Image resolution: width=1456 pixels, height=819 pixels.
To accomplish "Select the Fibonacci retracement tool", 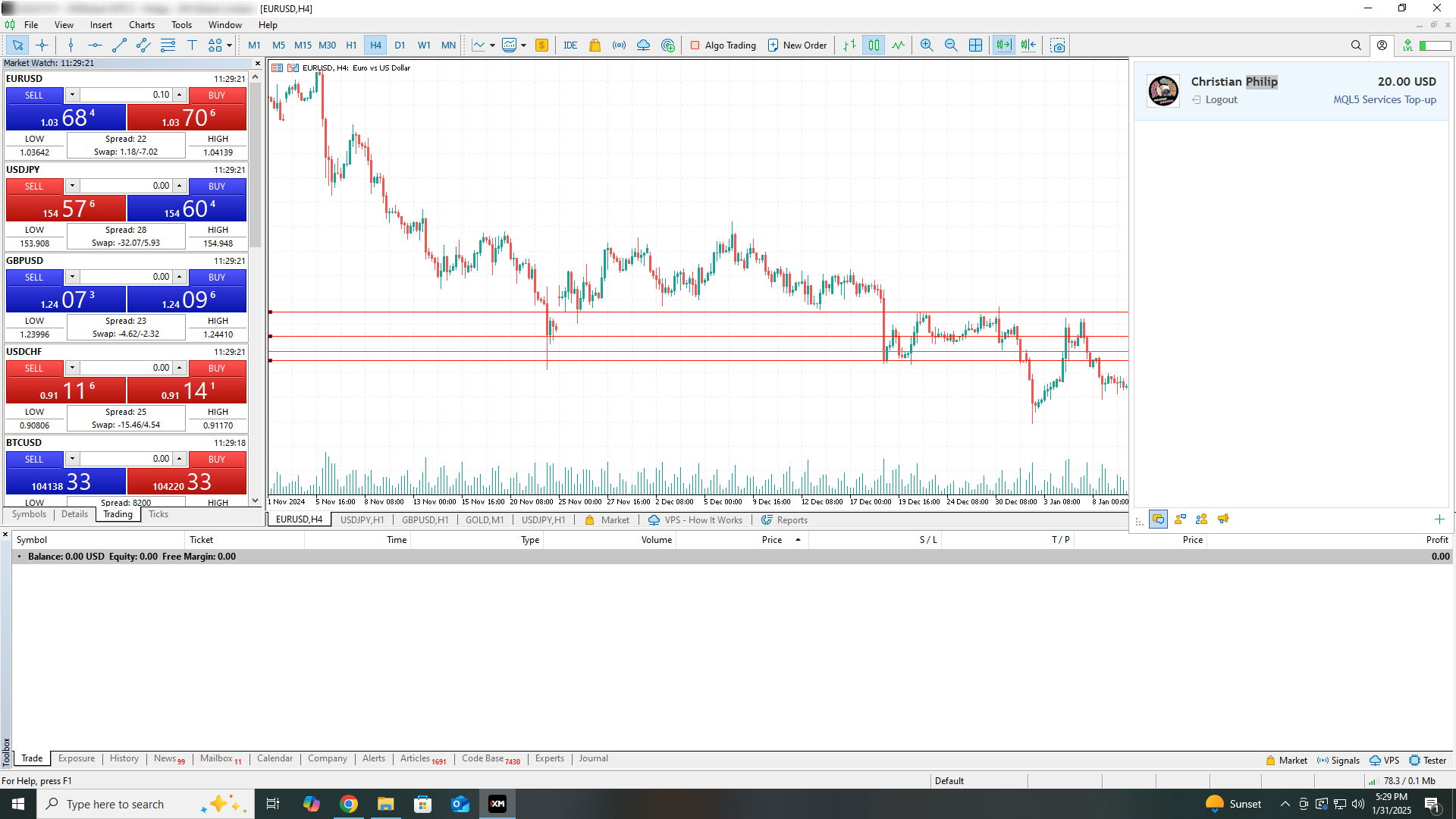I will (x=168, y=45).
